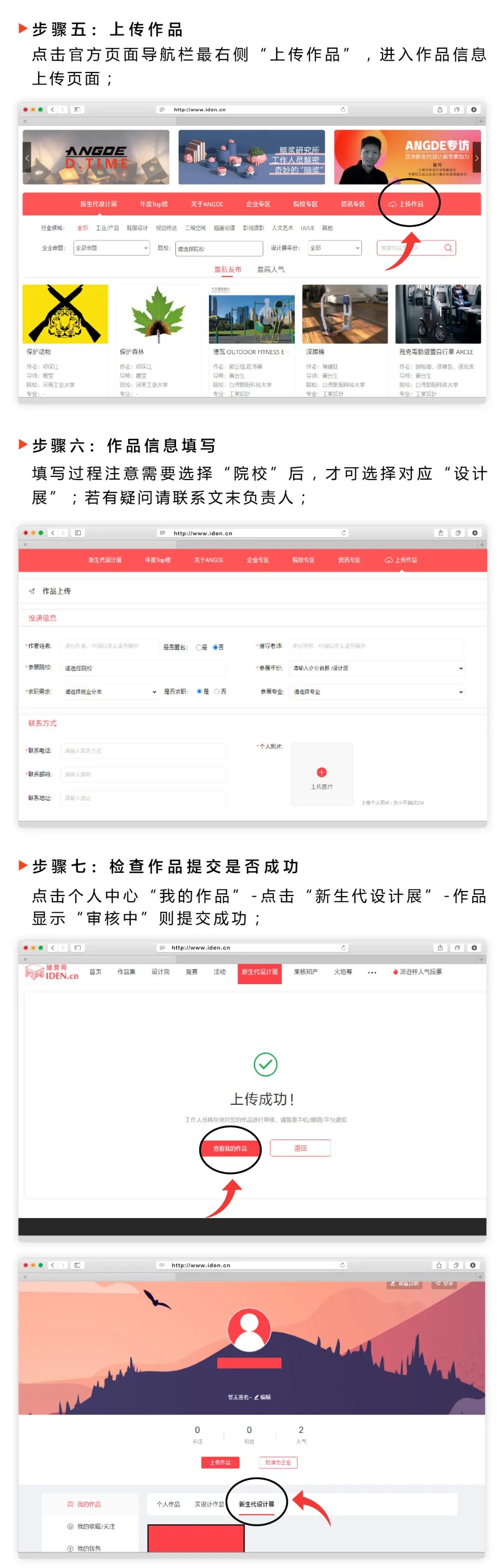Open the 院校 selector on gallery page
503x1568 pixels.
(x=219, y=248)
